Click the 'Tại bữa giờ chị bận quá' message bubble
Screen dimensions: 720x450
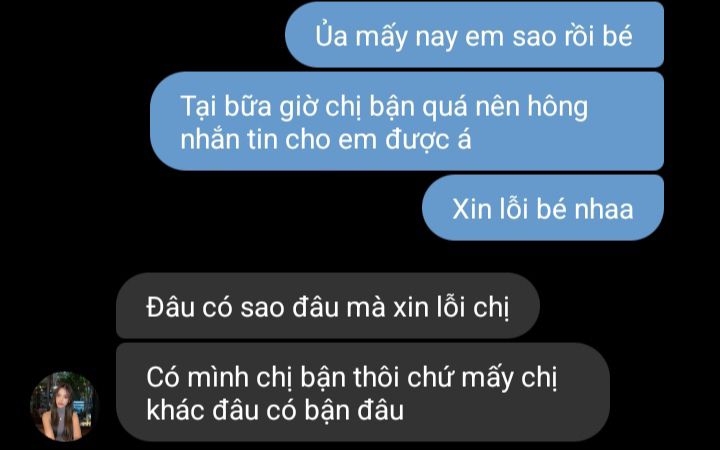click(x=407, y=122)
